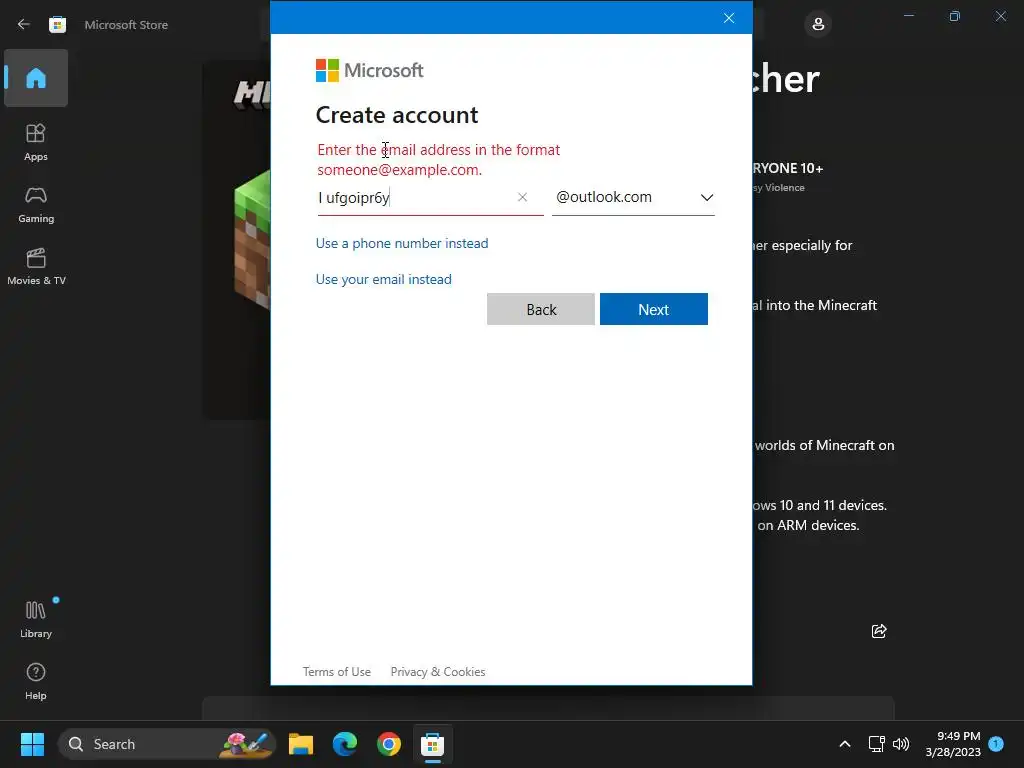1024x768 pixels.
Task: Click the Back button in dialog
Action: (541, 309)
